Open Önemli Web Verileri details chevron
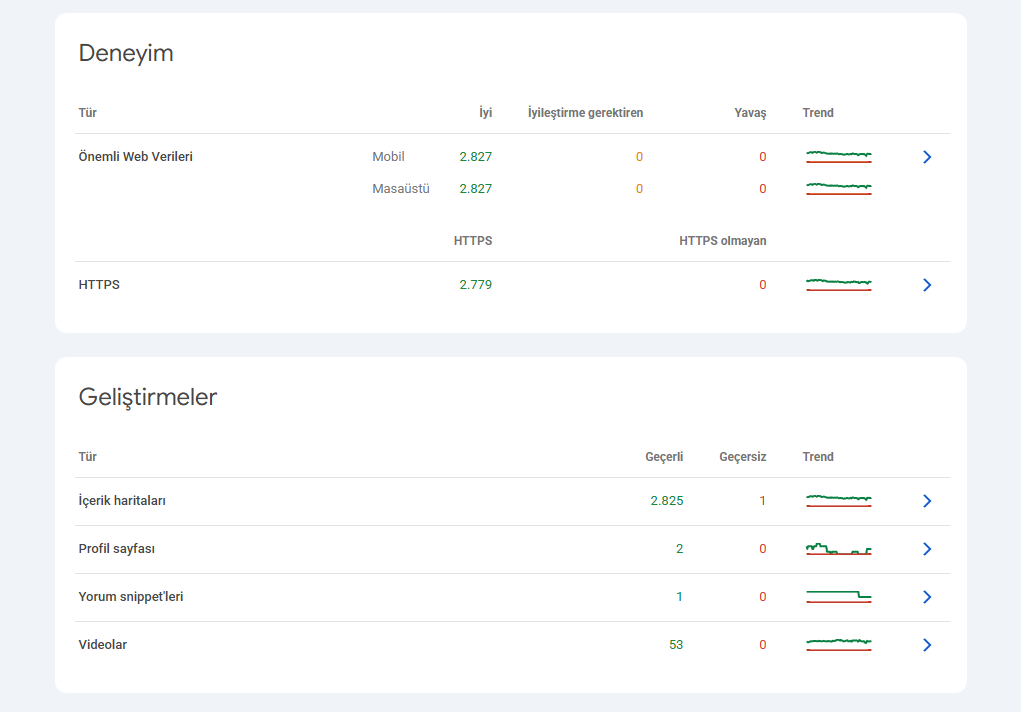The image size is (1021, 712). click(x=927, y=157)
